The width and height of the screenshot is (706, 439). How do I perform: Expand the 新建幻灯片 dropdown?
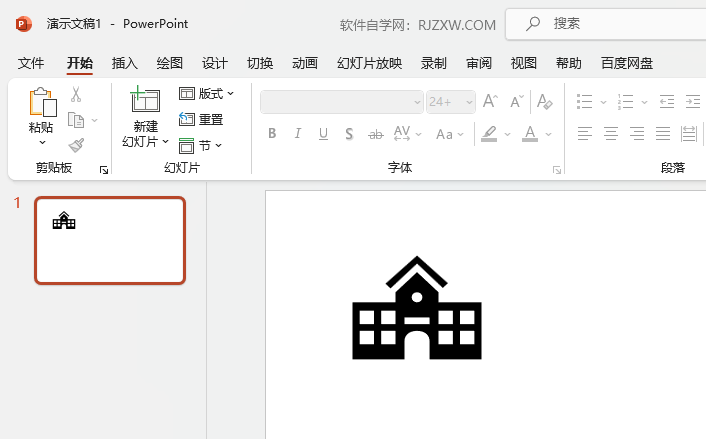166,142
